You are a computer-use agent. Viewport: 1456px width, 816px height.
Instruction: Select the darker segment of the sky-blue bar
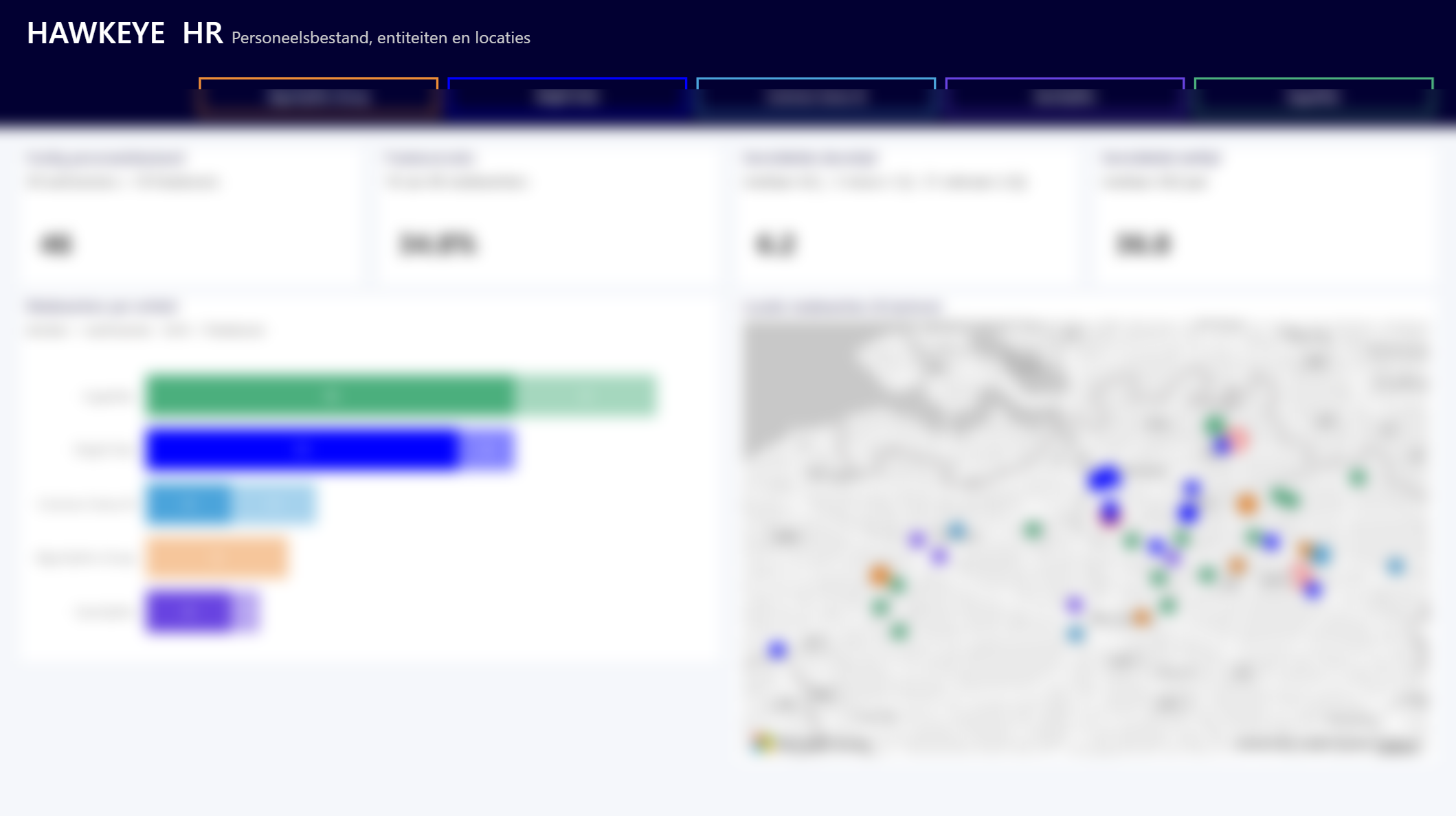tap(189, 503)
